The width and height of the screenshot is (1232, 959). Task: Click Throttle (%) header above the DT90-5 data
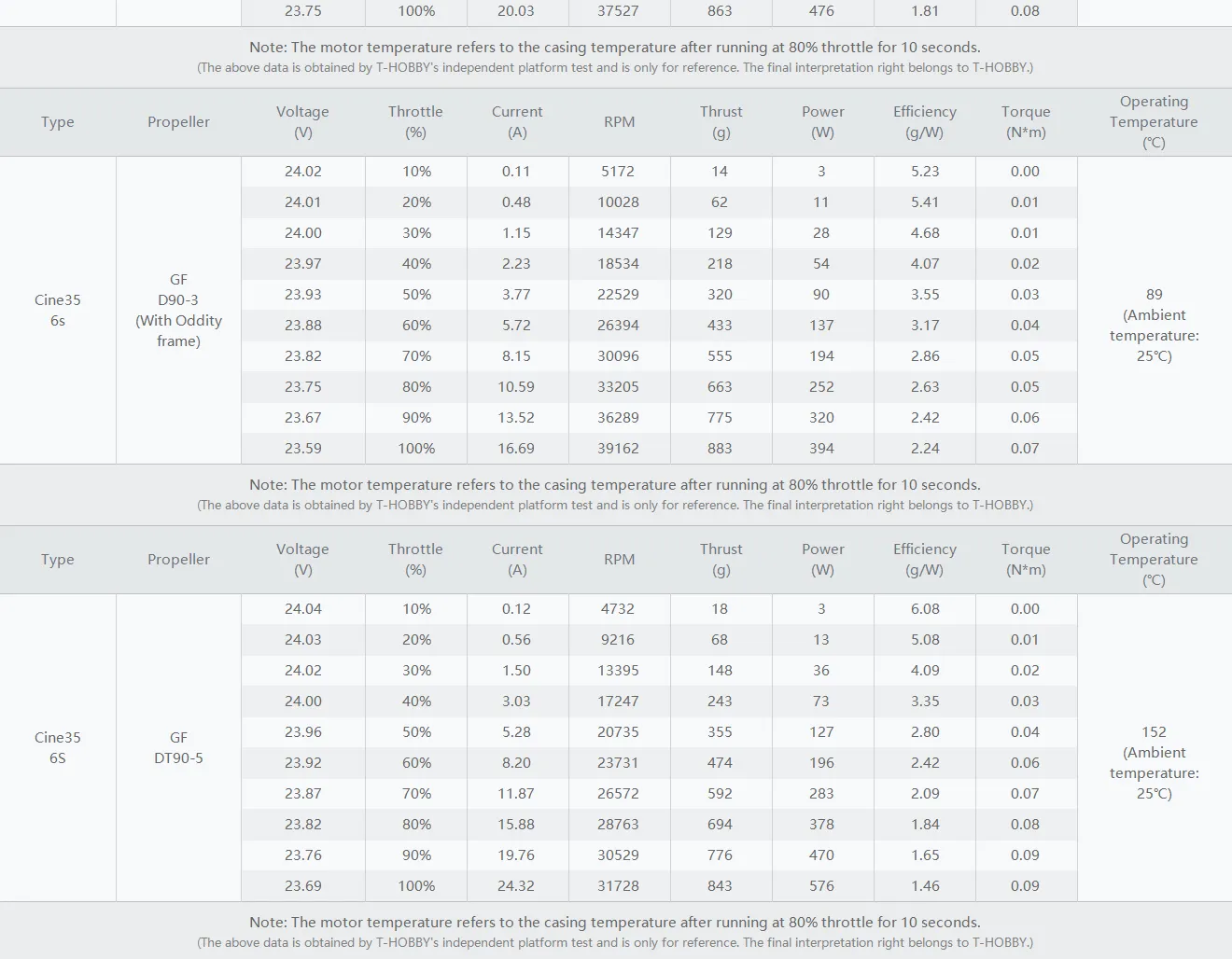point(415,560)
